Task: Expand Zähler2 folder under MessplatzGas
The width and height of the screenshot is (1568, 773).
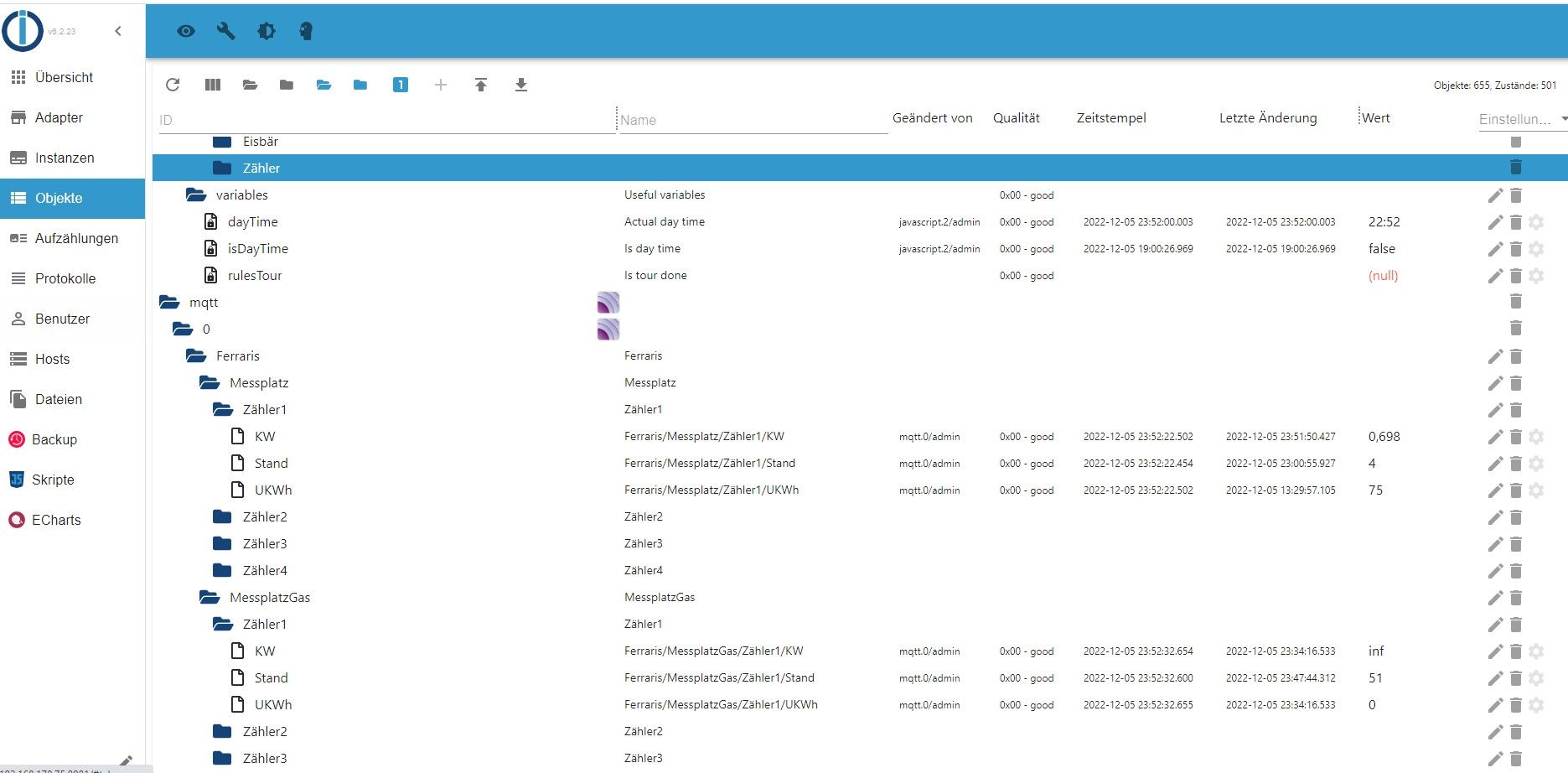Action: pos(222,731)
